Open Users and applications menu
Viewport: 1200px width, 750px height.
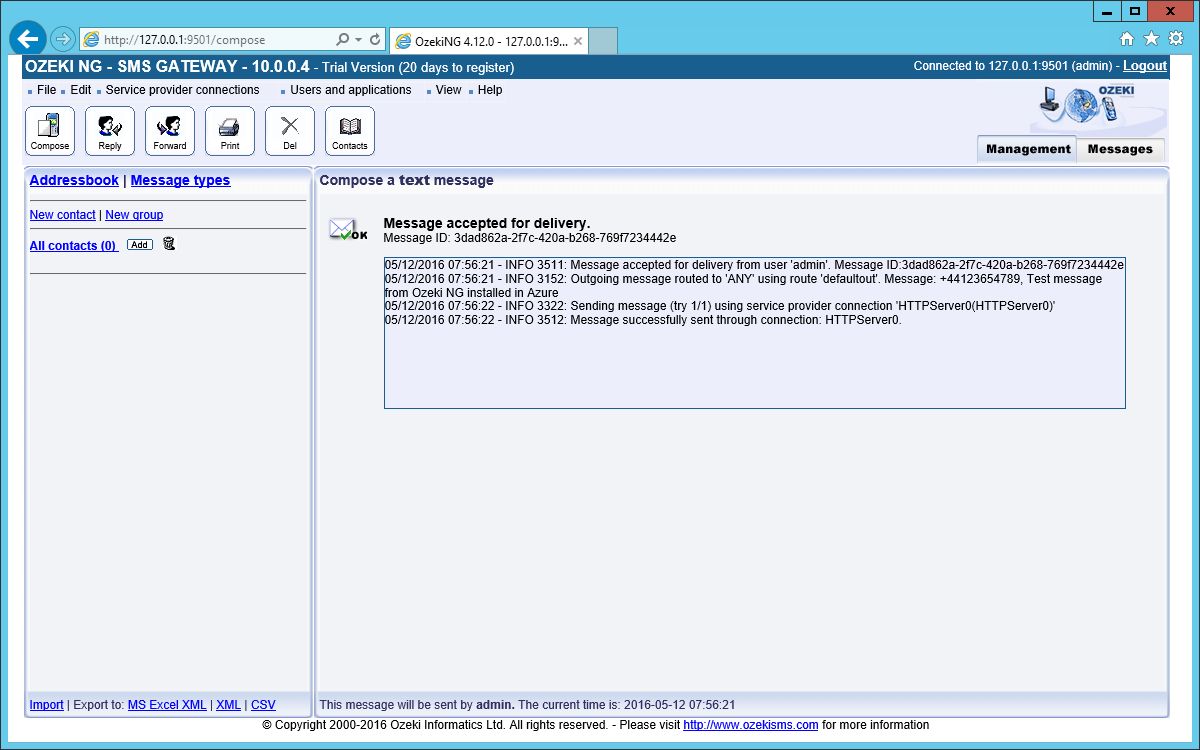click(x=351, y=90)
